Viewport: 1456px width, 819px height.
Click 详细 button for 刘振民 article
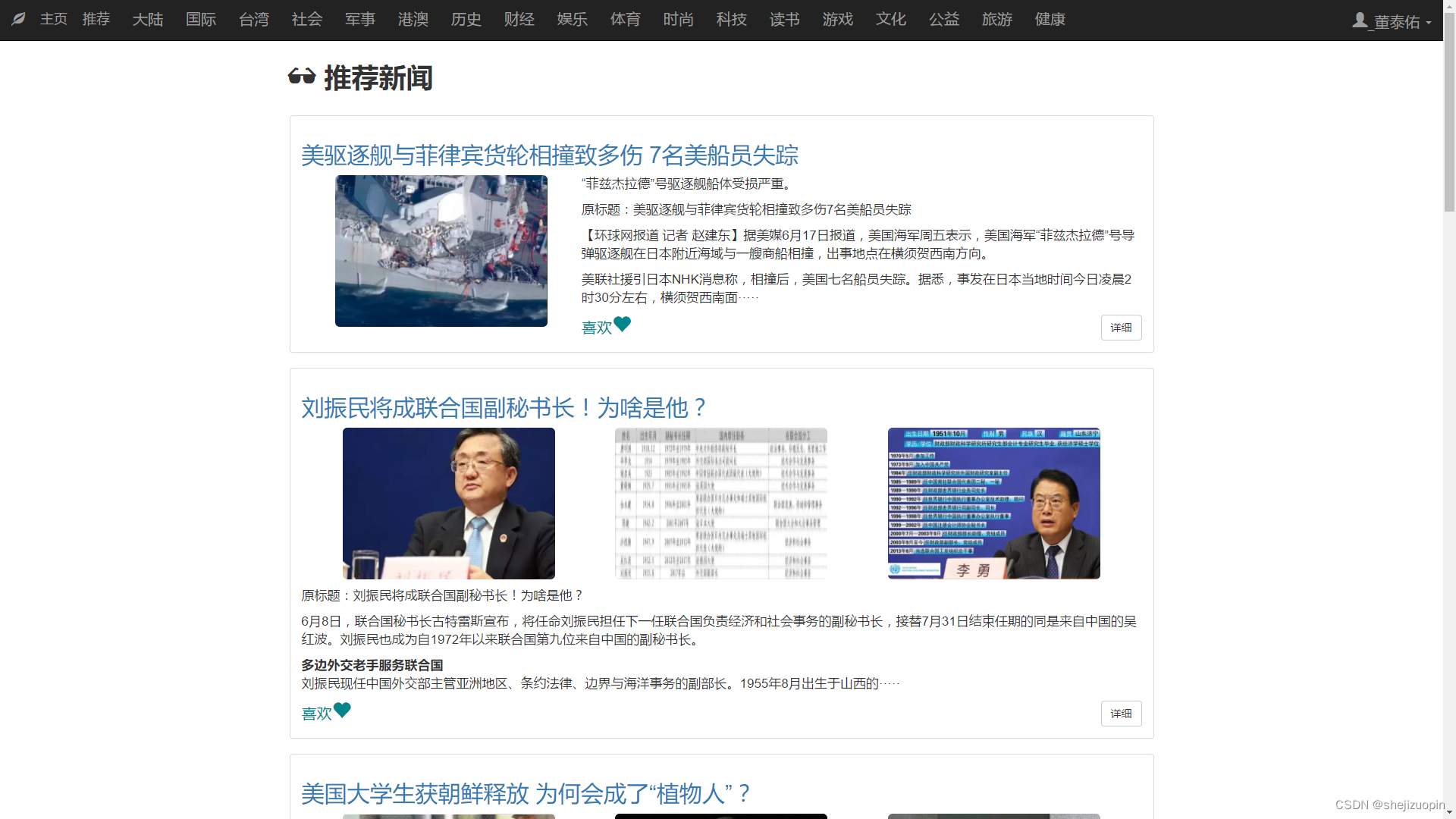[x=1121, y=714]
